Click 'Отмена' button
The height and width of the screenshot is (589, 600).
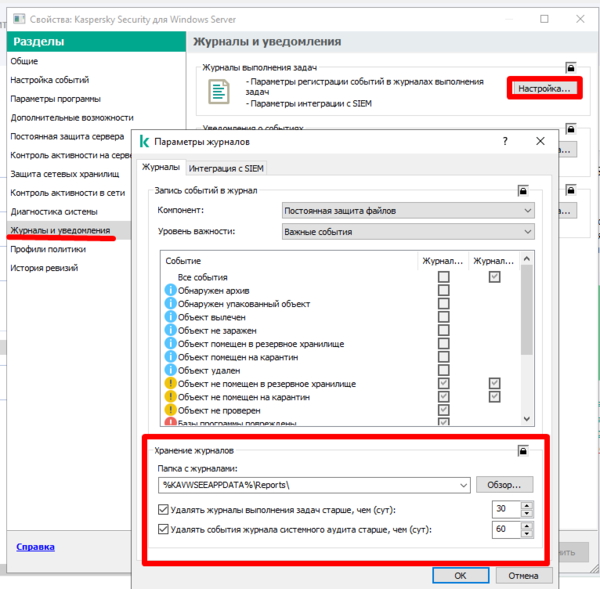click(524, 576)
